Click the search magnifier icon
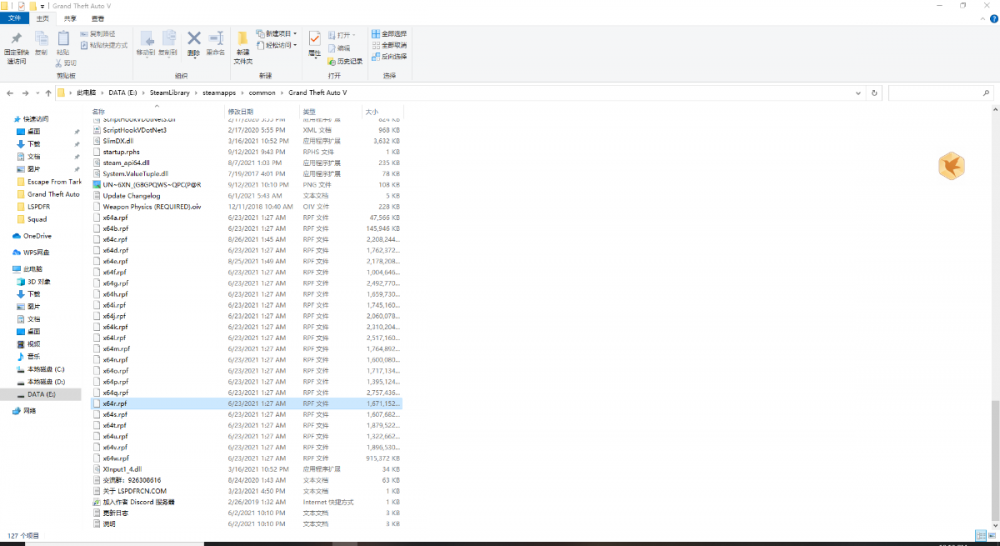Viewport: 1000px width, 546px height. coord(986,93)
